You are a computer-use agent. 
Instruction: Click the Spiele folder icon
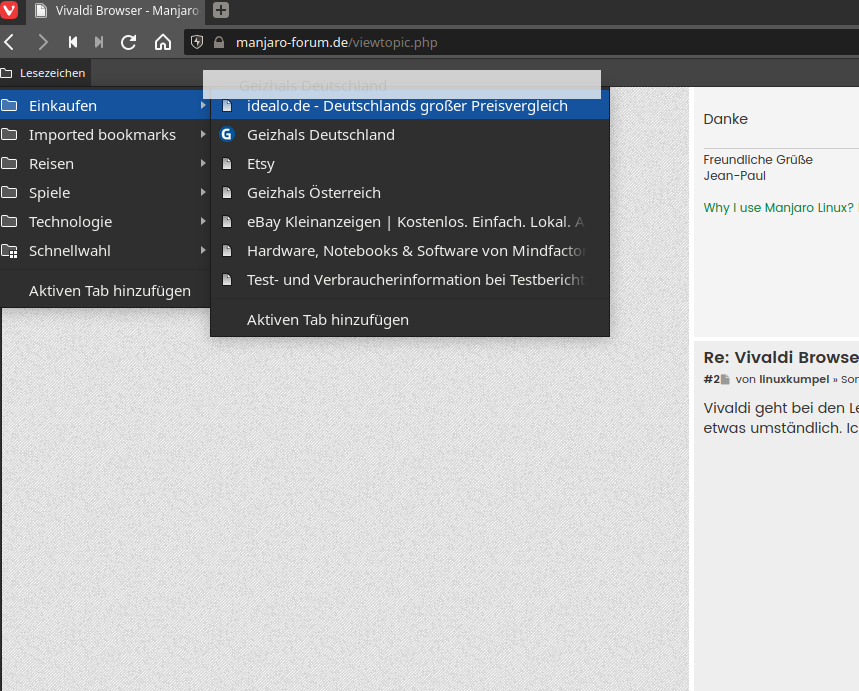[x=9, y=192]
